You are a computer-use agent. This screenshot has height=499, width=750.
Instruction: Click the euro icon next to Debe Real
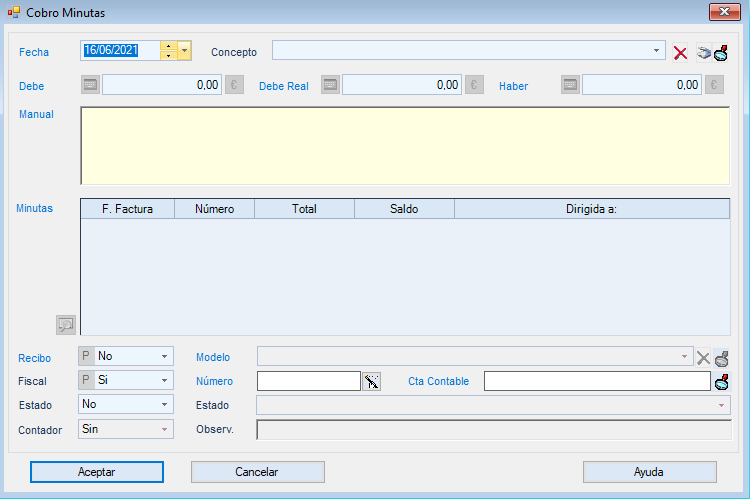tap(475, 85)
